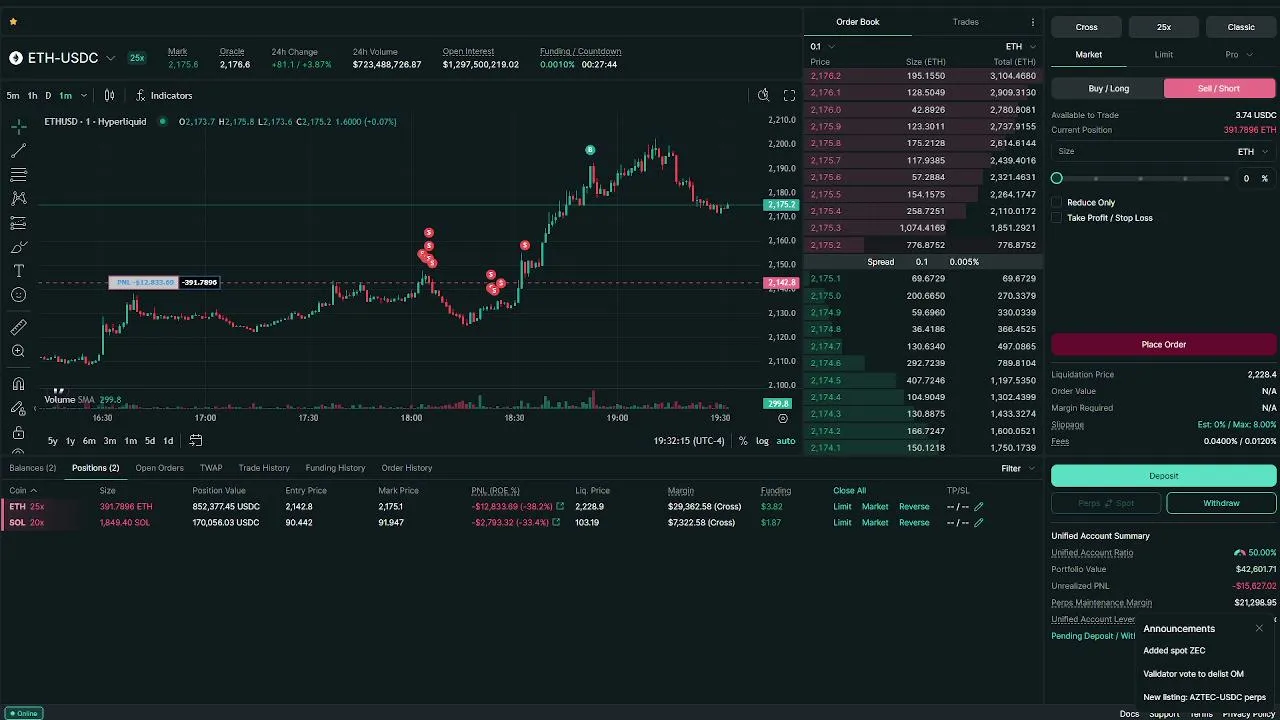Open the Funding History tab
The image size is (1280, 720).
pos(335,468)
